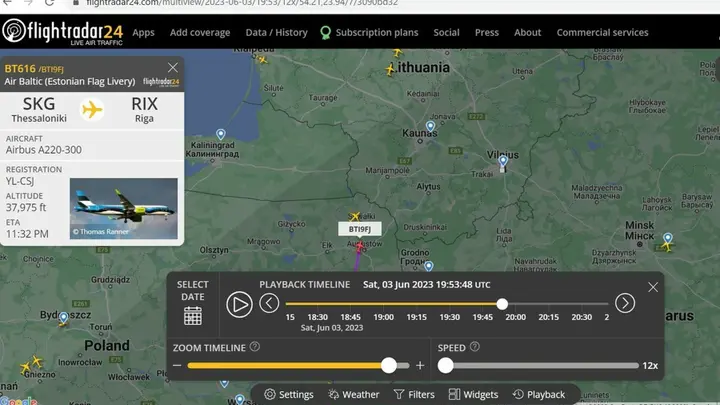Jump timeline to 19:00 mark

click(383, 317)
